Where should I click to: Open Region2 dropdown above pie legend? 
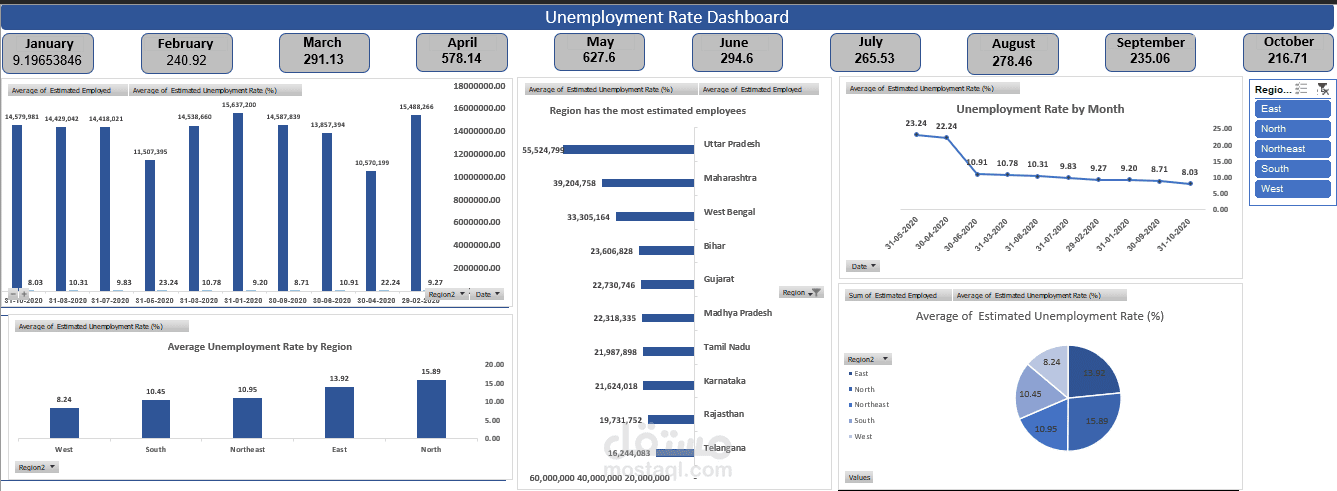(867, 359)
